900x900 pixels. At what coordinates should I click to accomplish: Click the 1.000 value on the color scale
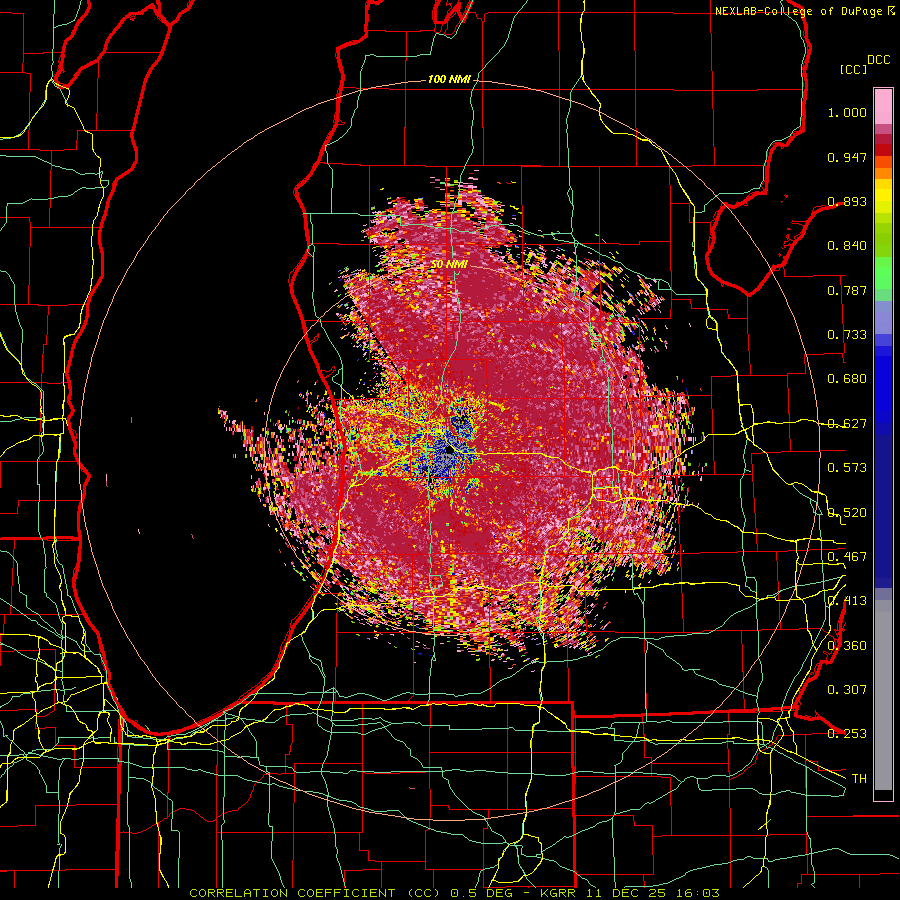coord(847,112)
